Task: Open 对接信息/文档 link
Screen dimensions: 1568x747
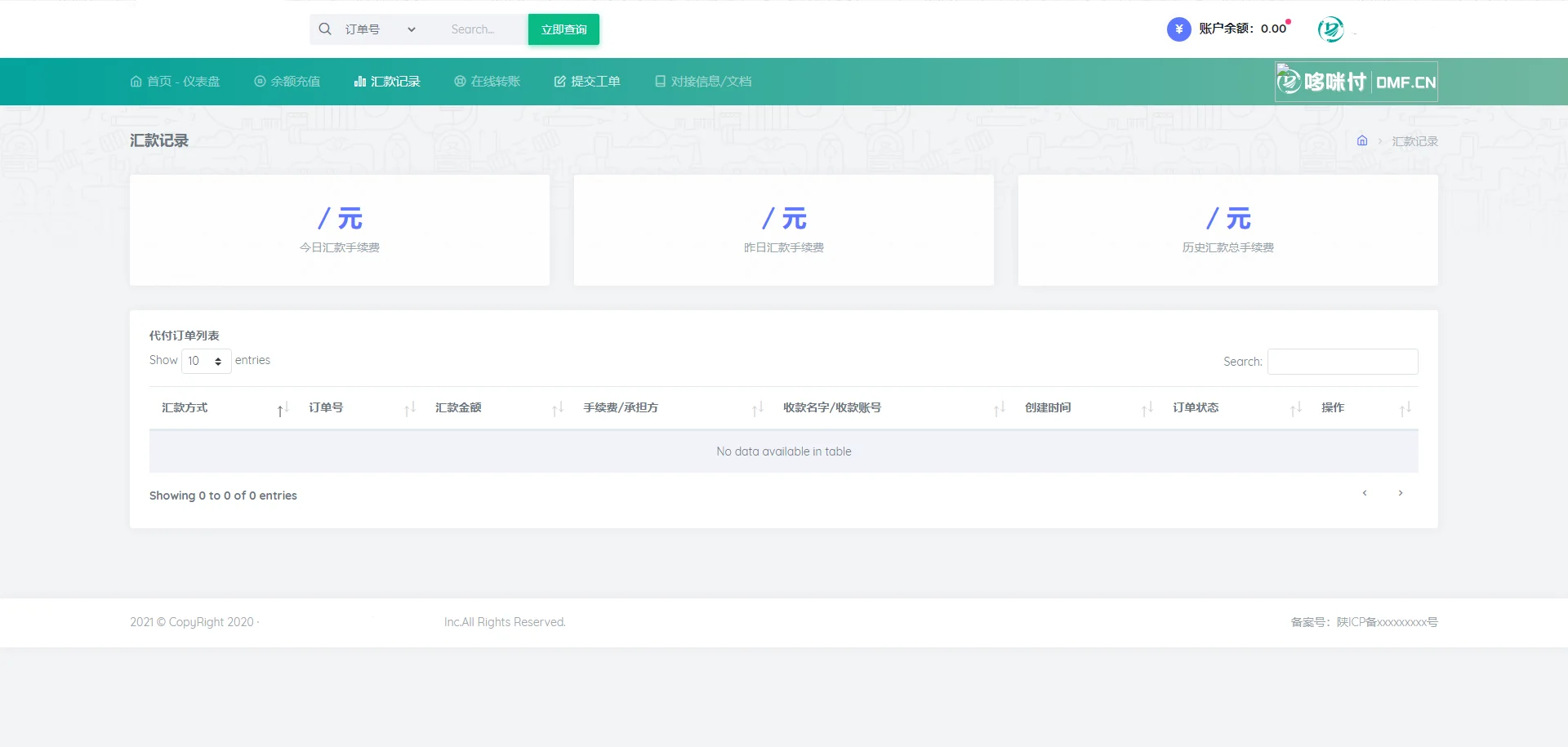Action: (702, 82)
